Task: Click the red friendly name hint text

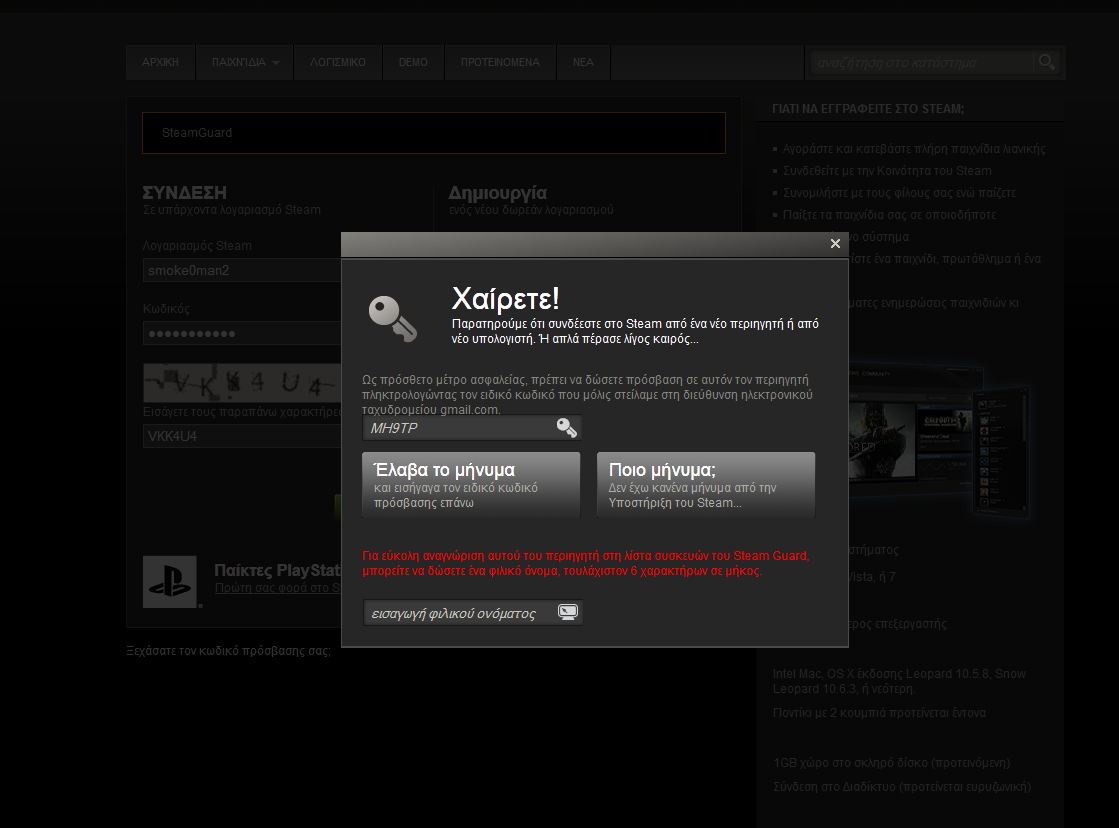Action: pos(586,563)
